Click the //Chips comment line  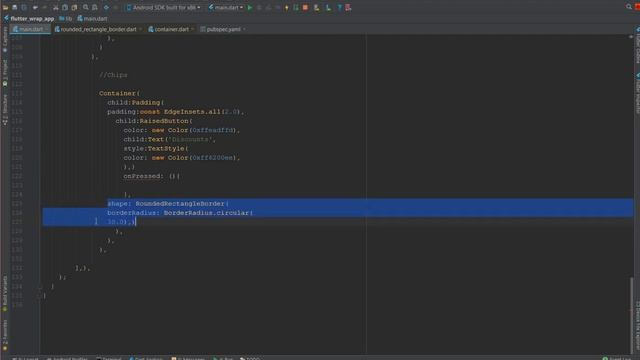(113, 75)
